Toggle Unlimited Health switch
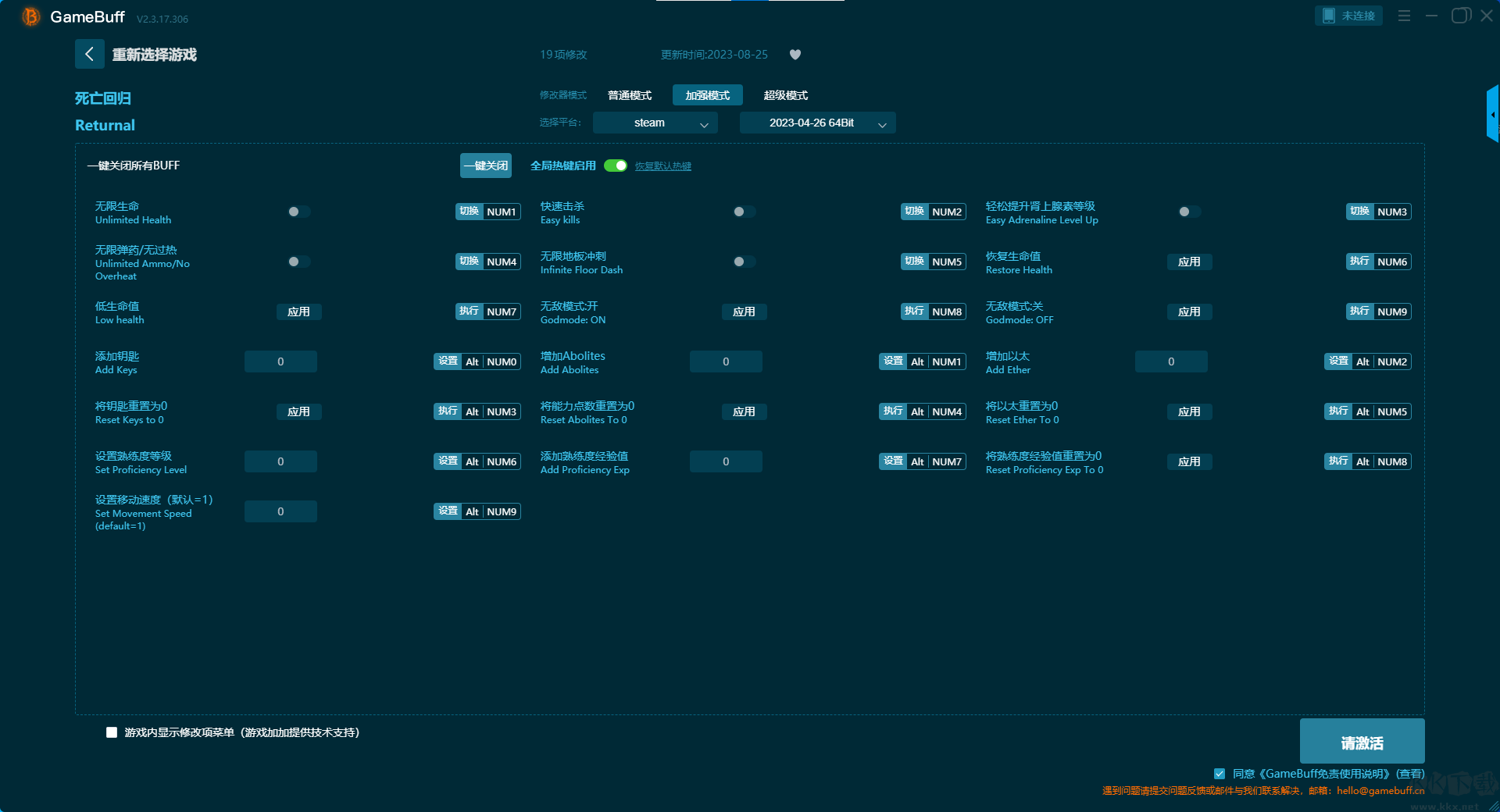The height and width of the screenshot is (812, 1500). coord(298,212)
